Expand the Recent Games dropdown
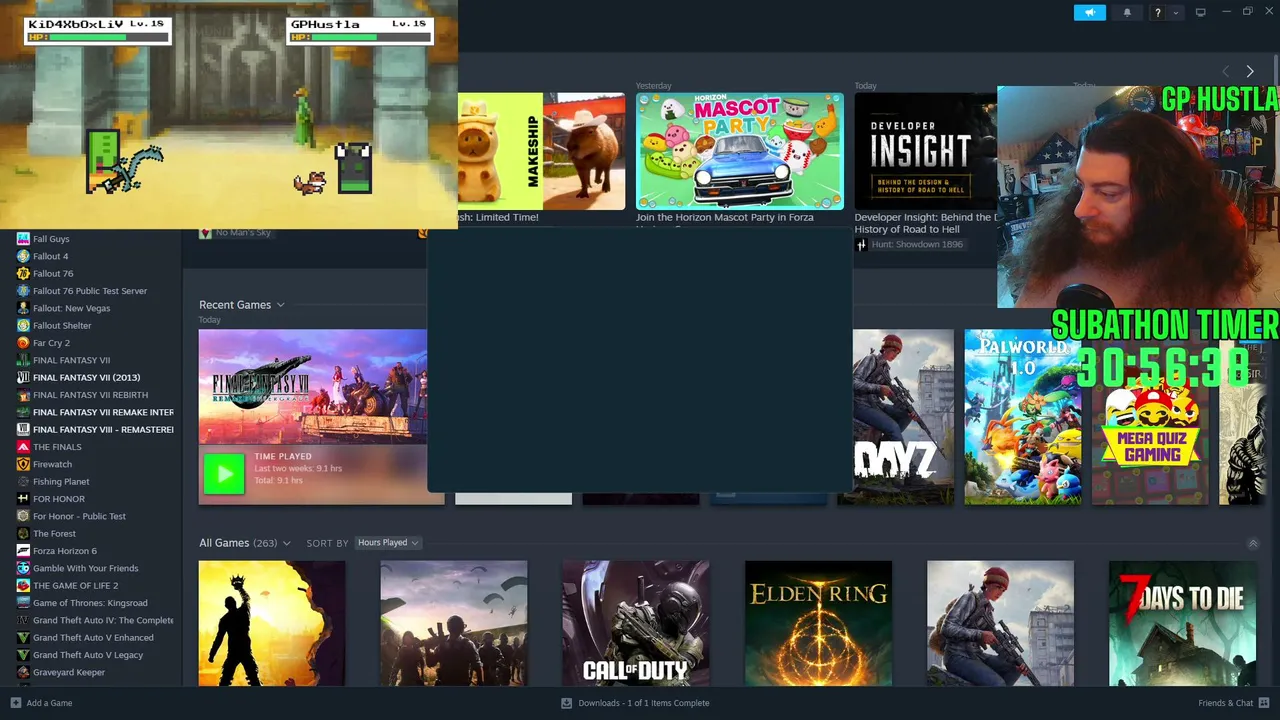This screenshot has height=720, width=1280. point(281,305)
